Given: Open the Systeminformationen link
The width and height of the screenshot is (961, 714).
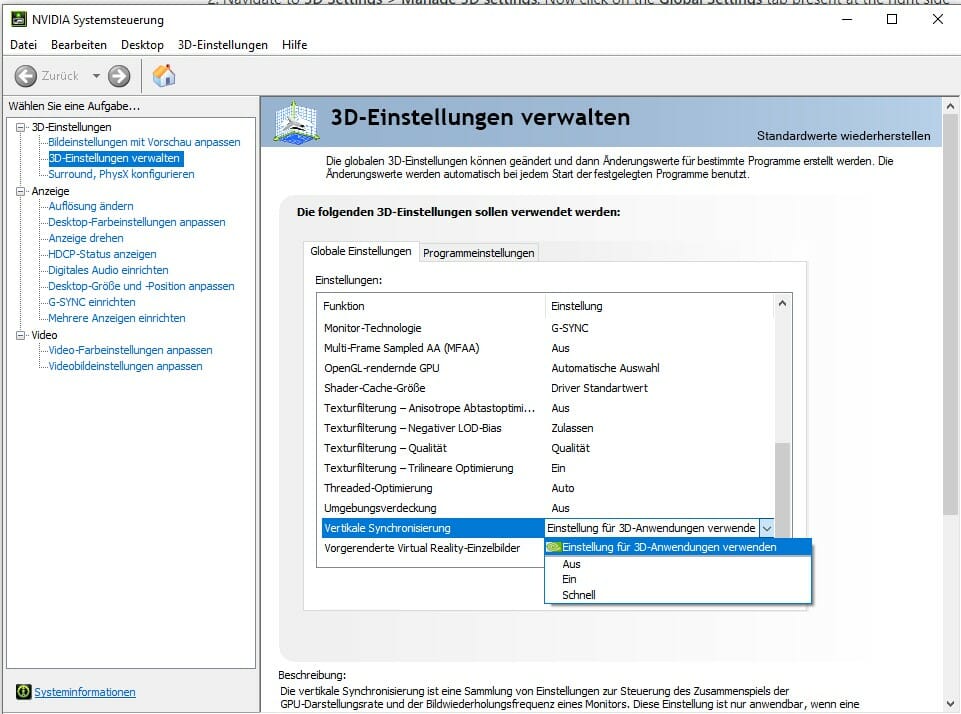Looking at the screenshot, I should tap(84, 692).
